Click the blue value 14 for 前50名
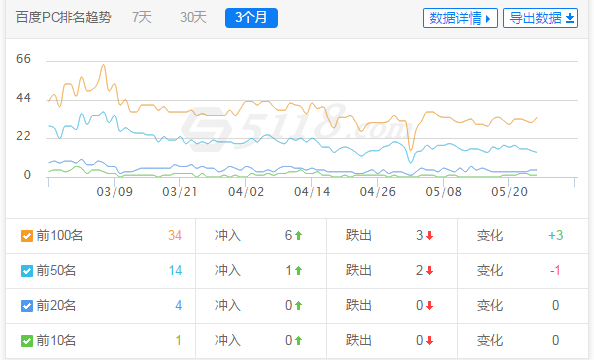594x360 pixels. 175,270
